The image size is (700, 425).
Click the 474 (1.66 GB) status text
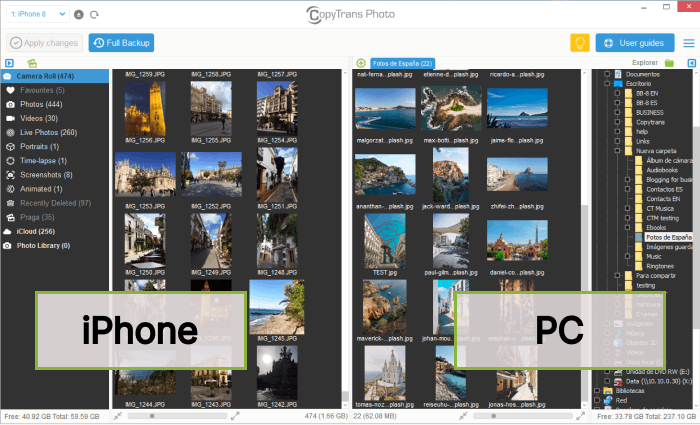coord(326,416)
